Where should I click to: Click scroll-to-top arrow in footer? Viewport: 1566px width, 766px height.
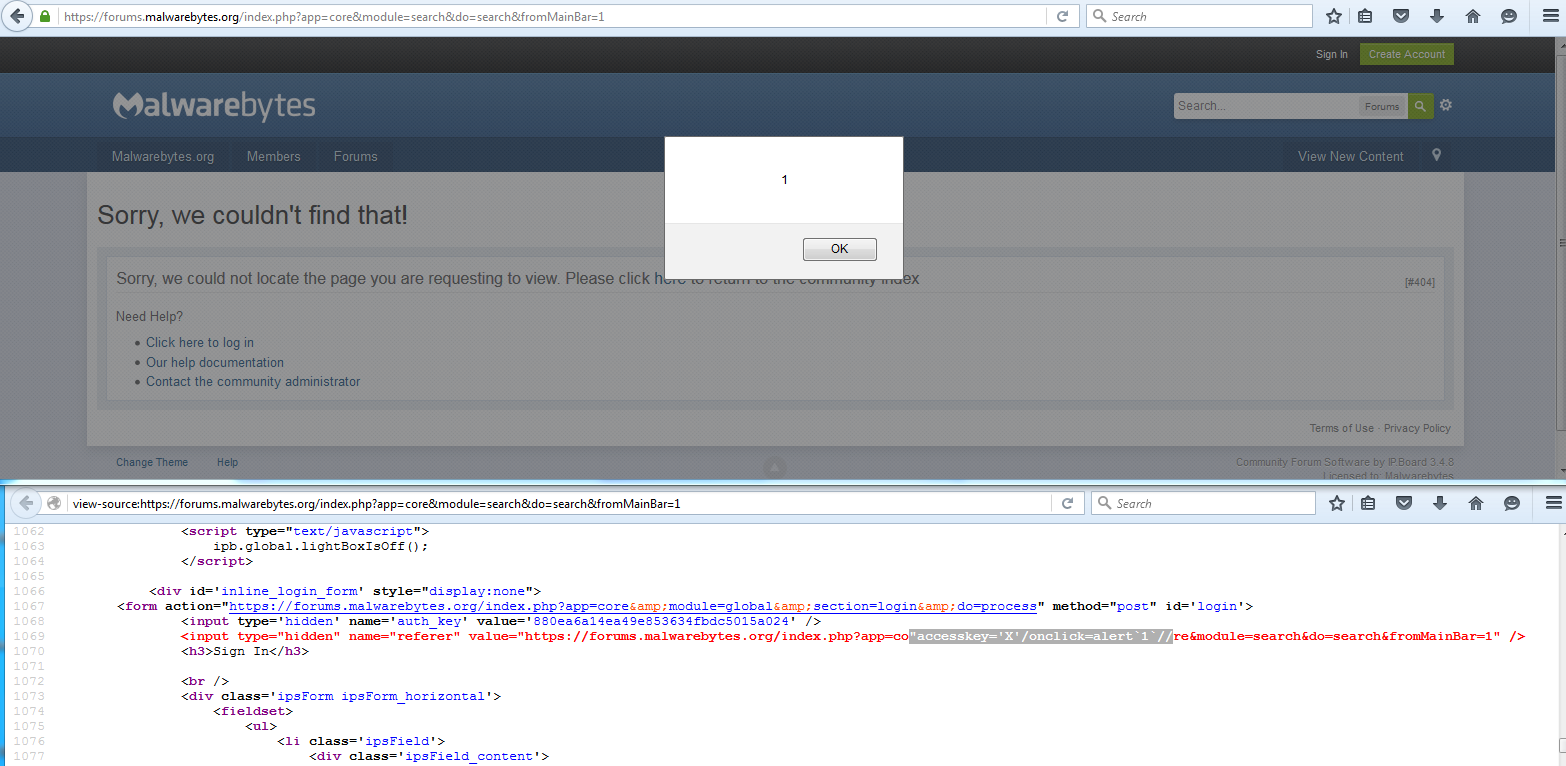pyautogui.click(x=775, y=466)
